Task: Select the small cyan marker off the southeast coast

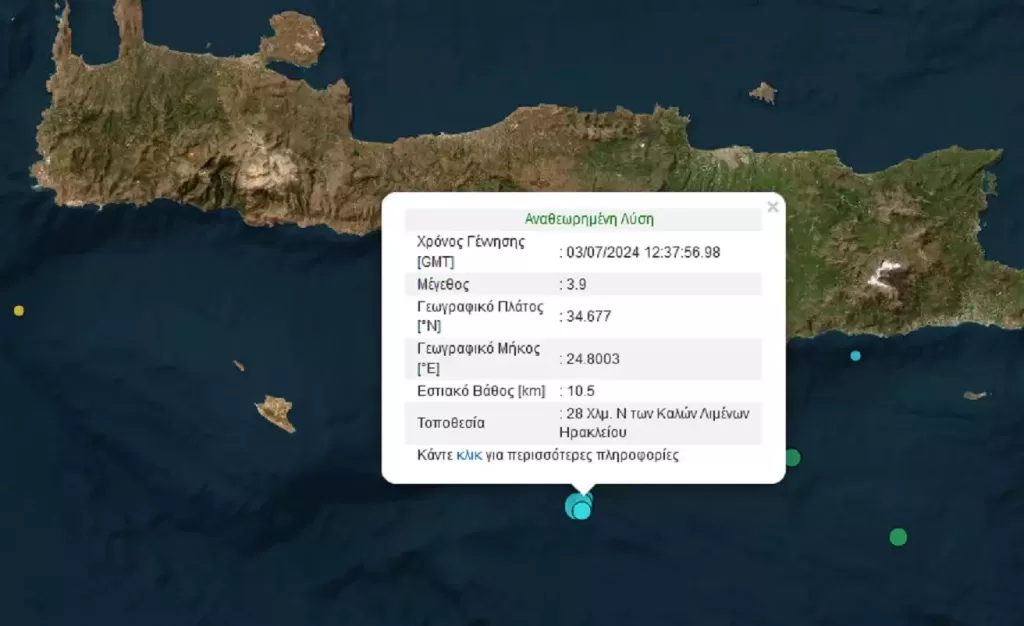Action: pos(855,356)
